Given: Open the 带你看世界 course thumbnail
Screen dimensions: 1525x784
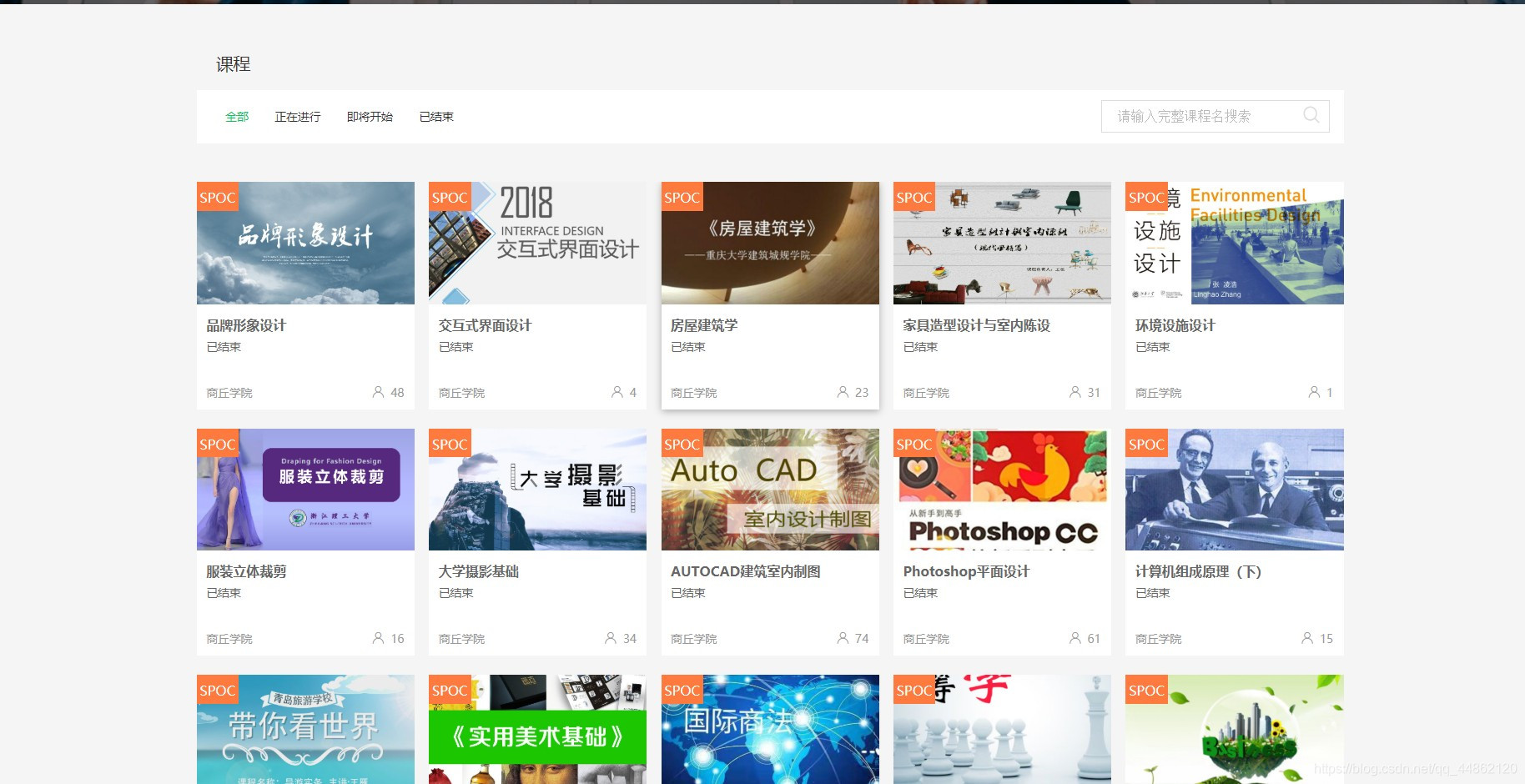Looking at the screenshot, I should pyautogui.click(x=305, y=729).
